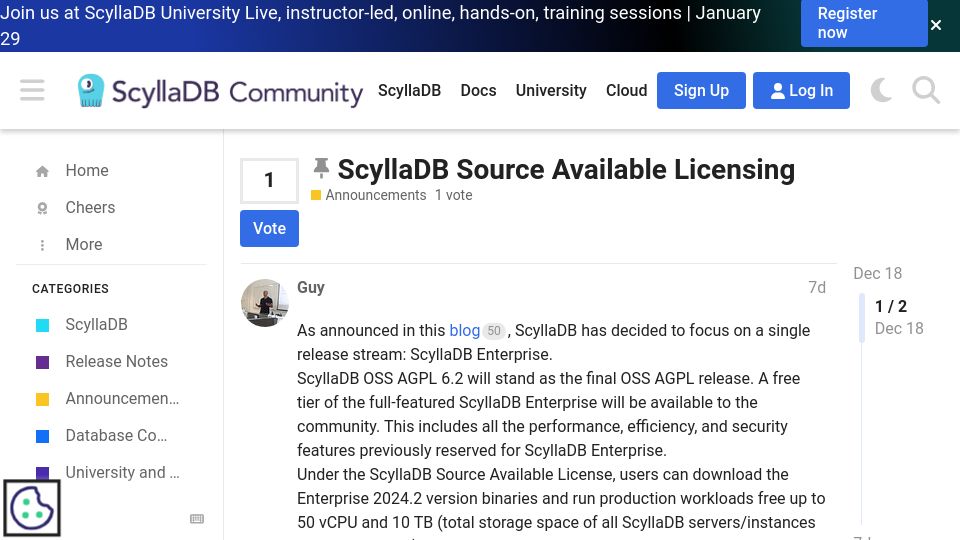Click the timeline scroller handle
This screenshot has height=540, width=960.
[862, 318]
